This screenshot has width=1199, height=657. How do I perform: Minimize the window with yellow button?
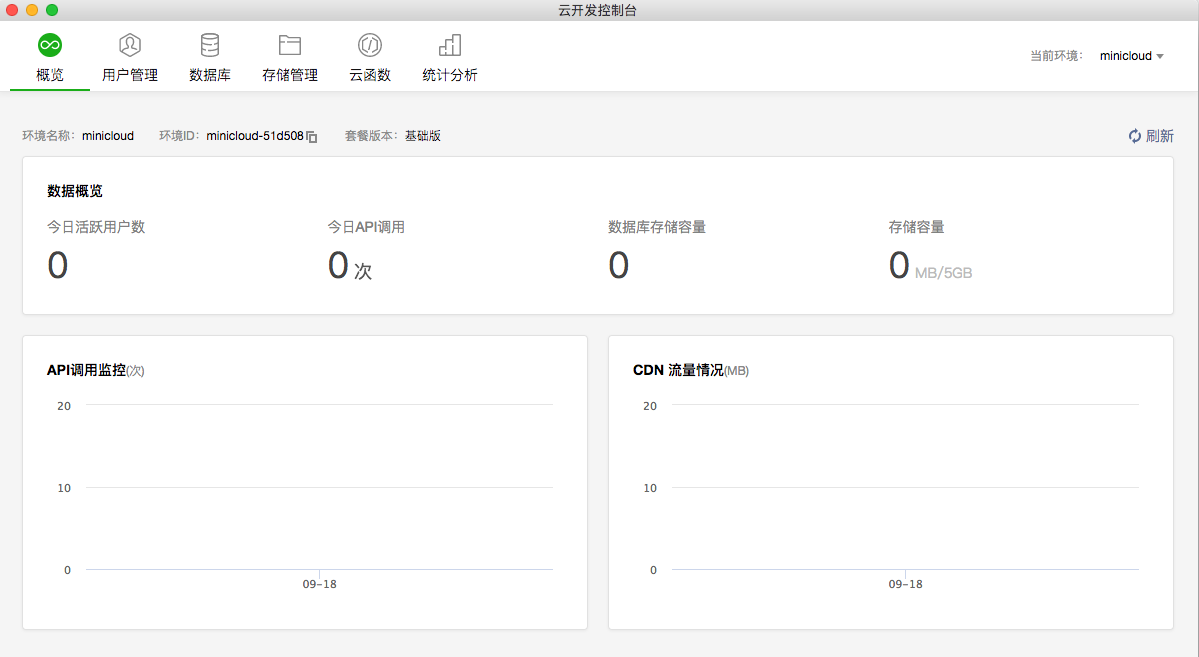[x=31, y=10]
